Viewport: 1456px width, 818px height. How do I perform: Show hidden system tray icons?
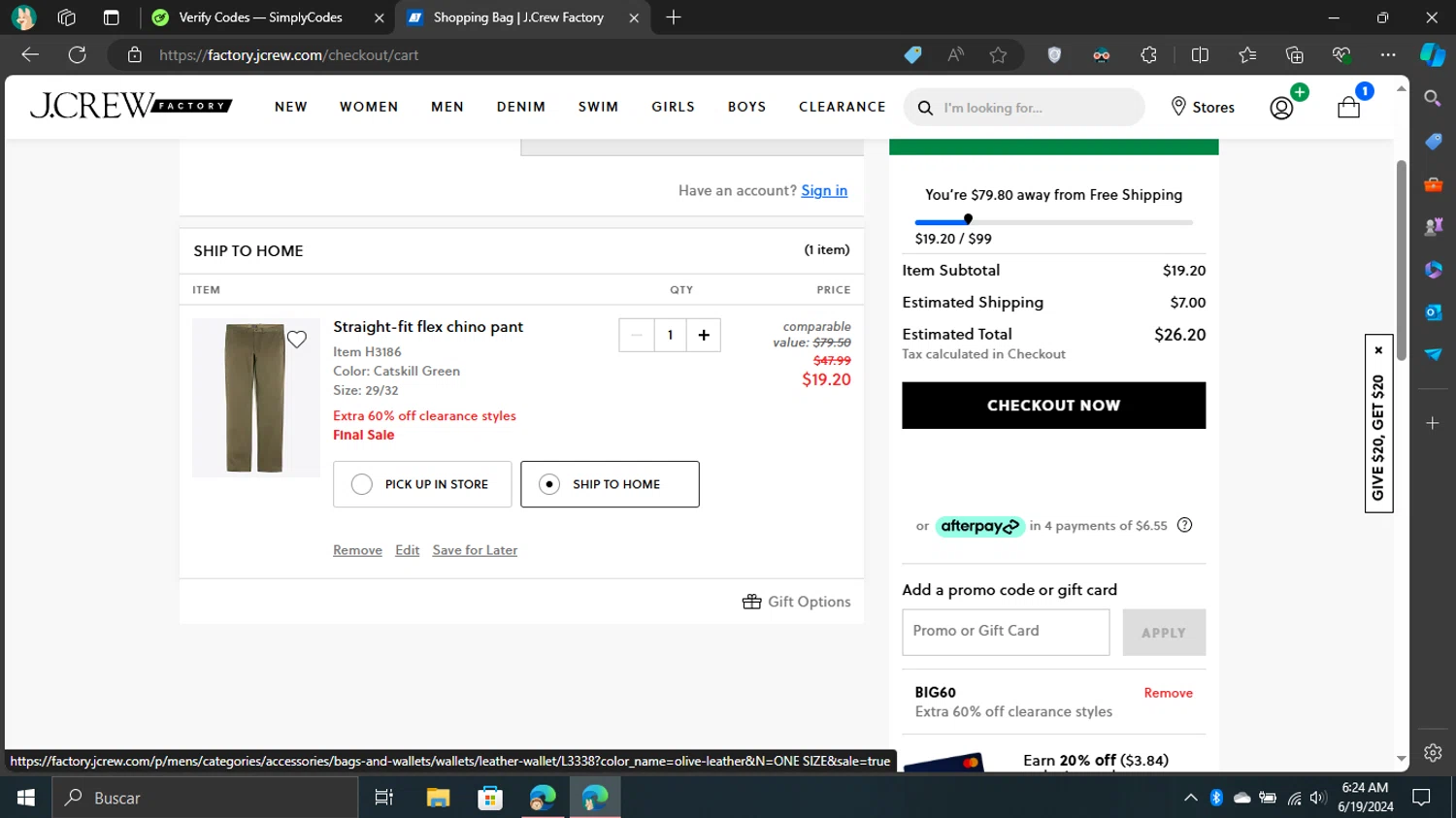pos(1191,798)
